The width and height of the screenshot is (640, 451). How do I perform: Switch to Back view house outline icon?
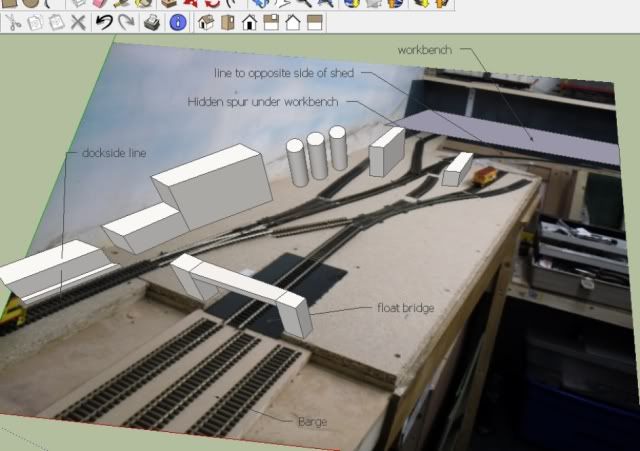click(x=293, y=22)
